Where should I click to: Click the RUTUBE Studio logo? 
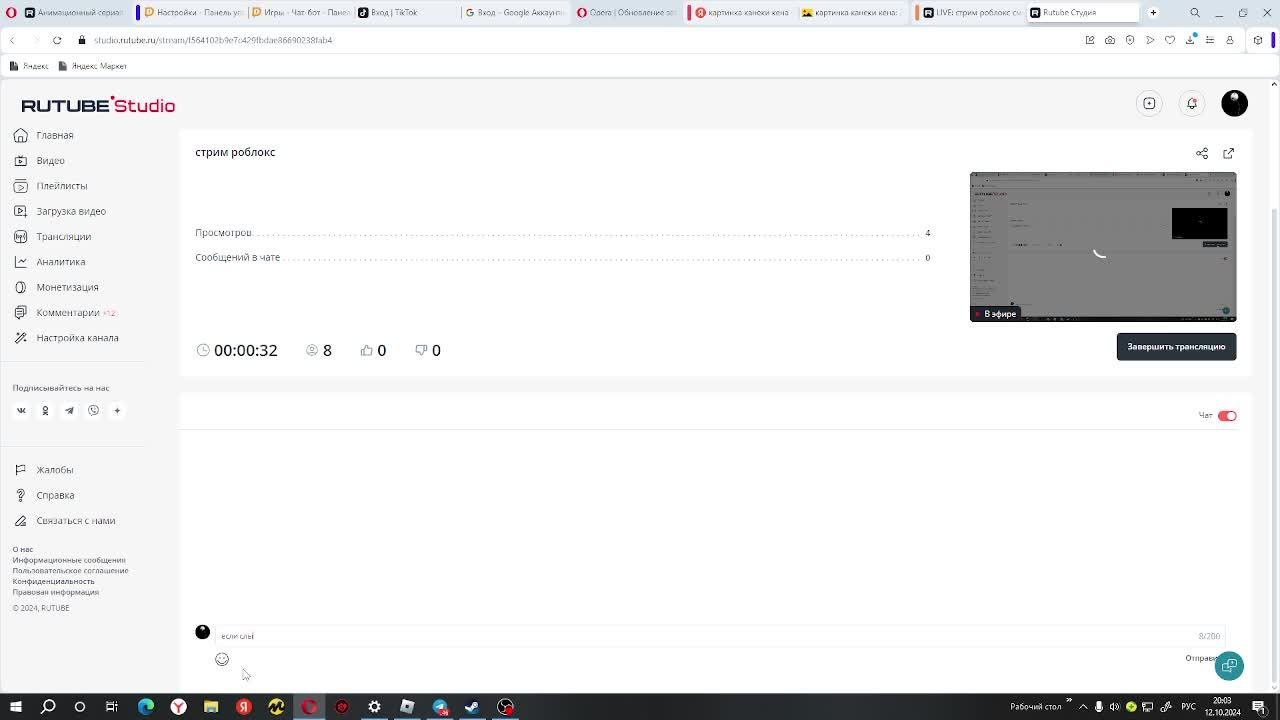tap(98, 105)
